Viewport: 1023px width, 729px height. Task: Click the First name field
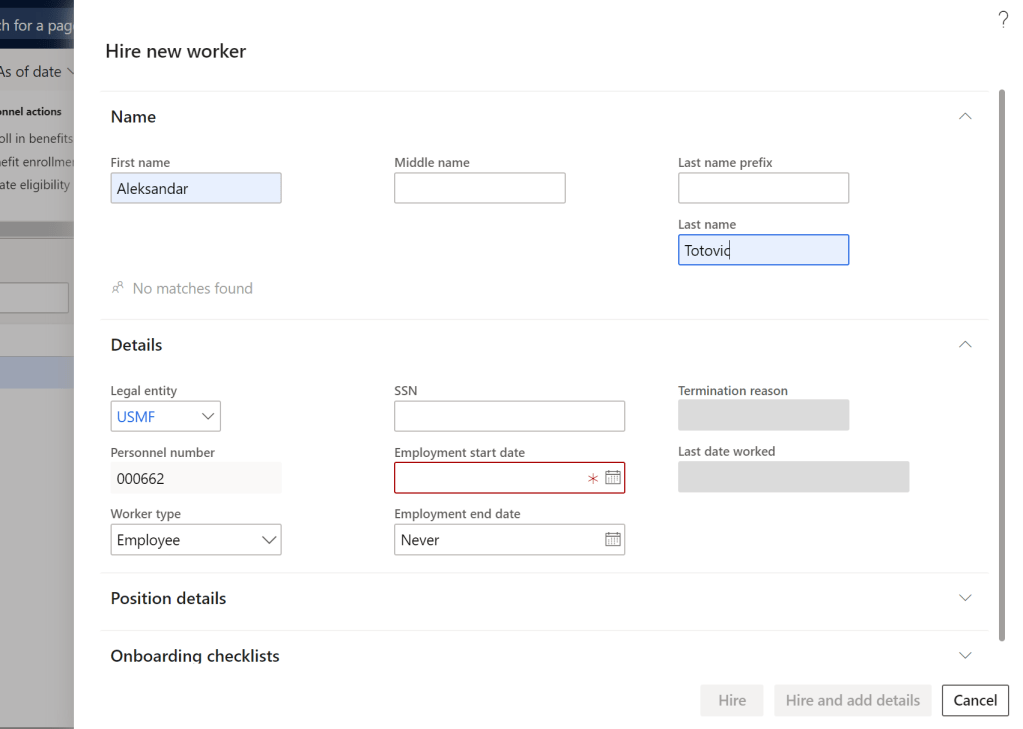pos(195,188)
